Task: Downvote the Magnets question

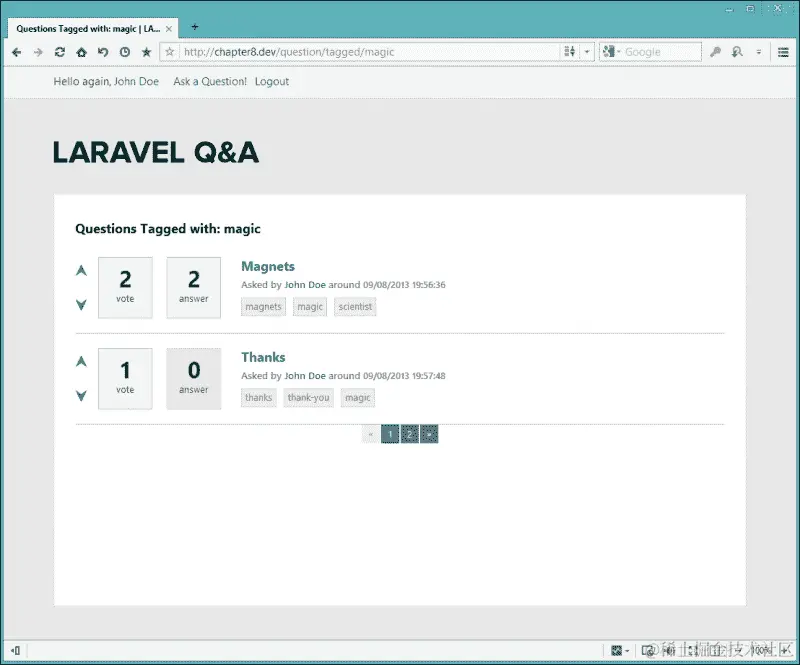Action: click(81, 305)
